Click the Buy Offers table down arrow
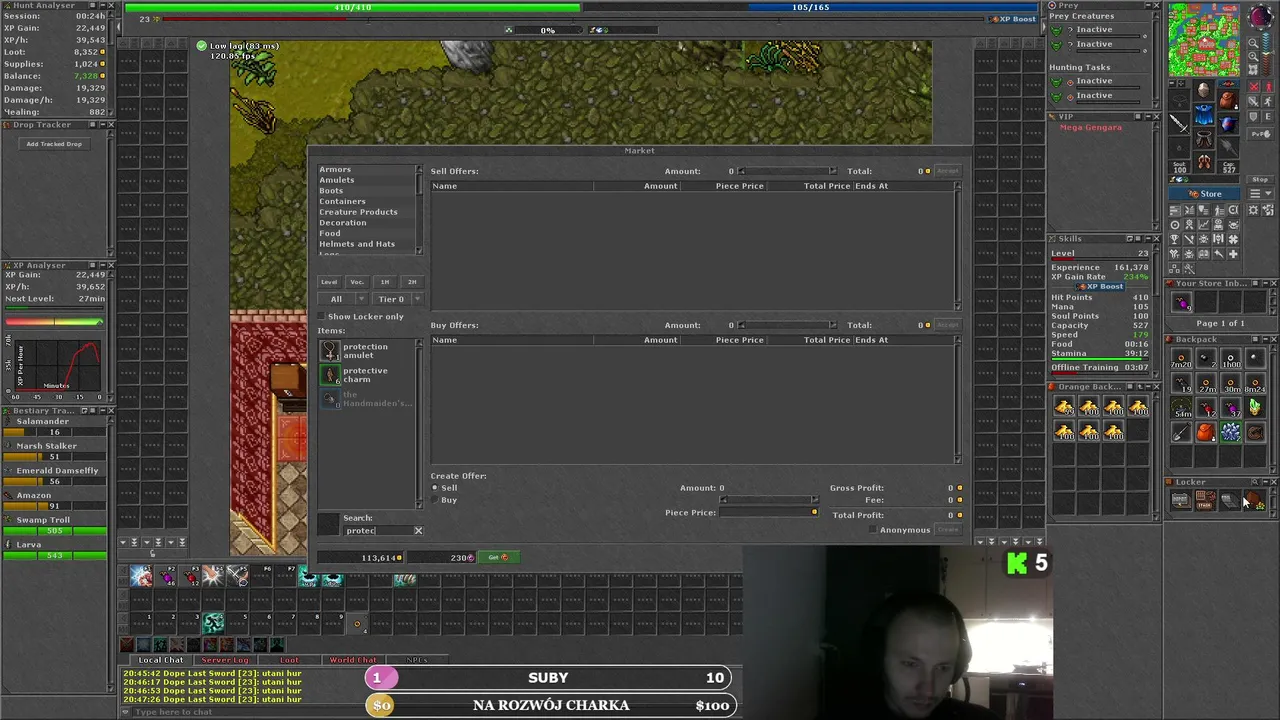 [x=958, y=460]
